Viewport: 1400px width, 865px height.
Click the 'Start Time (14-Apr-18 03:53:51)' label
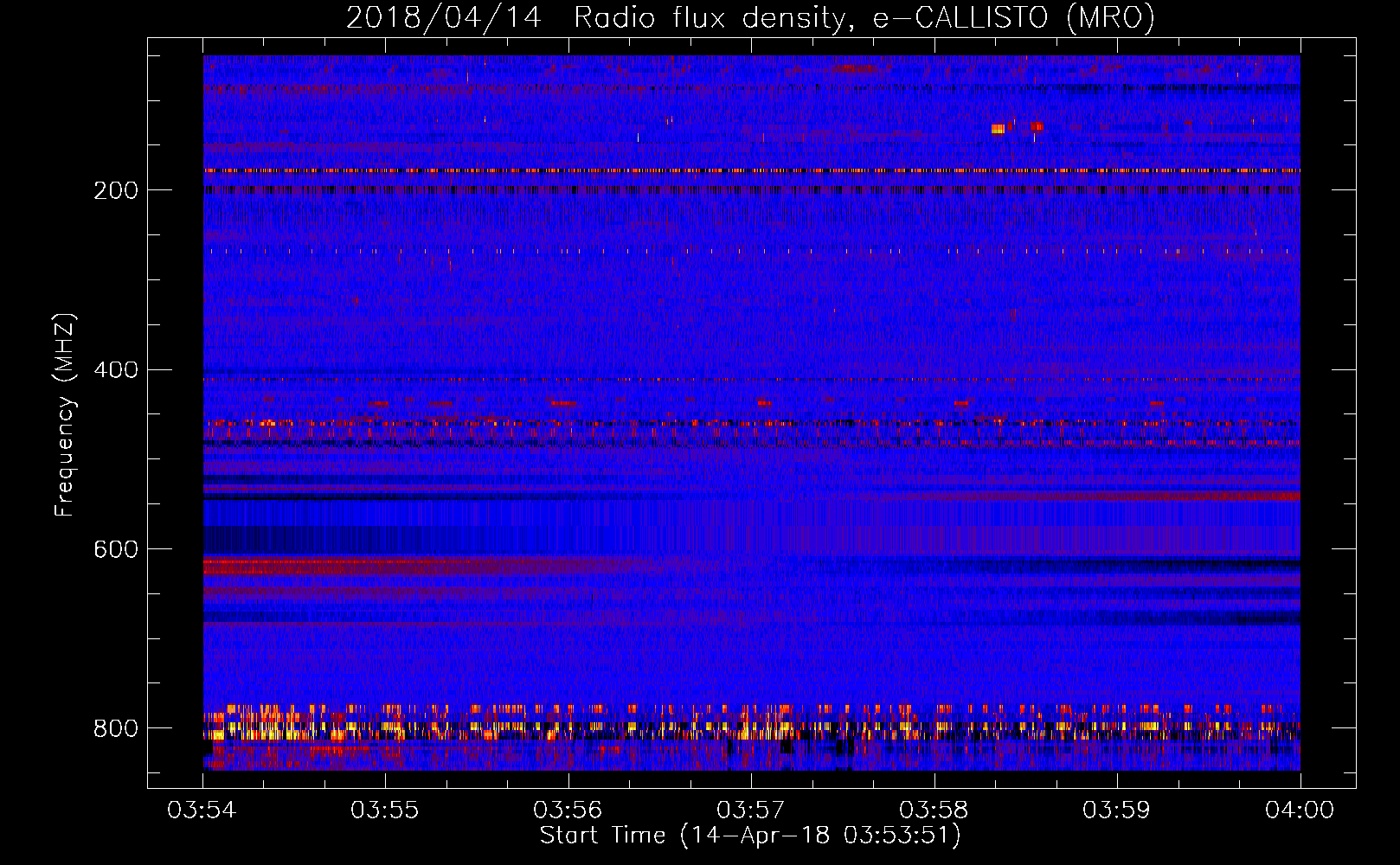750,836
